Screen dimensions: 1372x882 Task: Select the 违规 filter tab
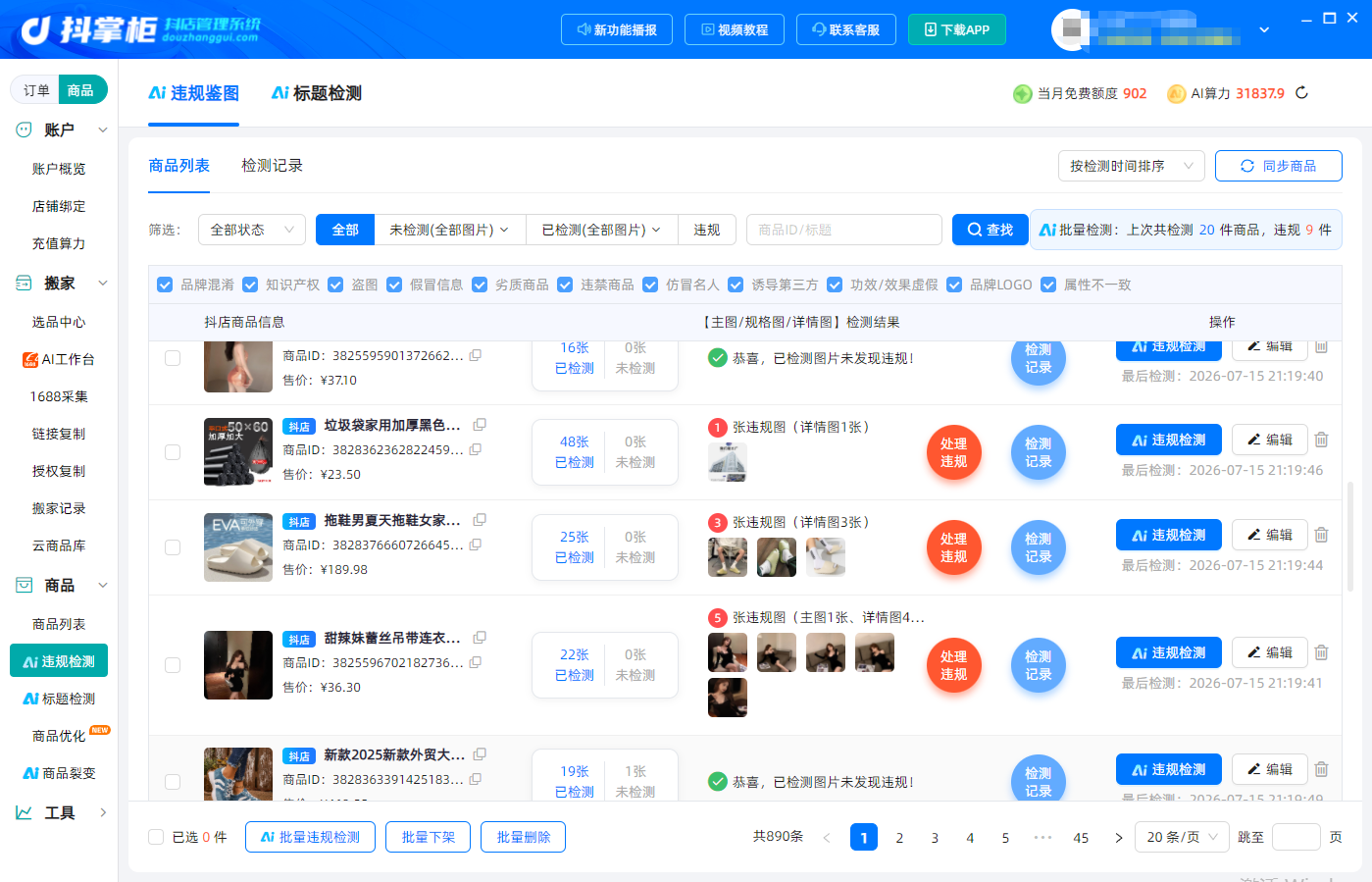[707, 230]
